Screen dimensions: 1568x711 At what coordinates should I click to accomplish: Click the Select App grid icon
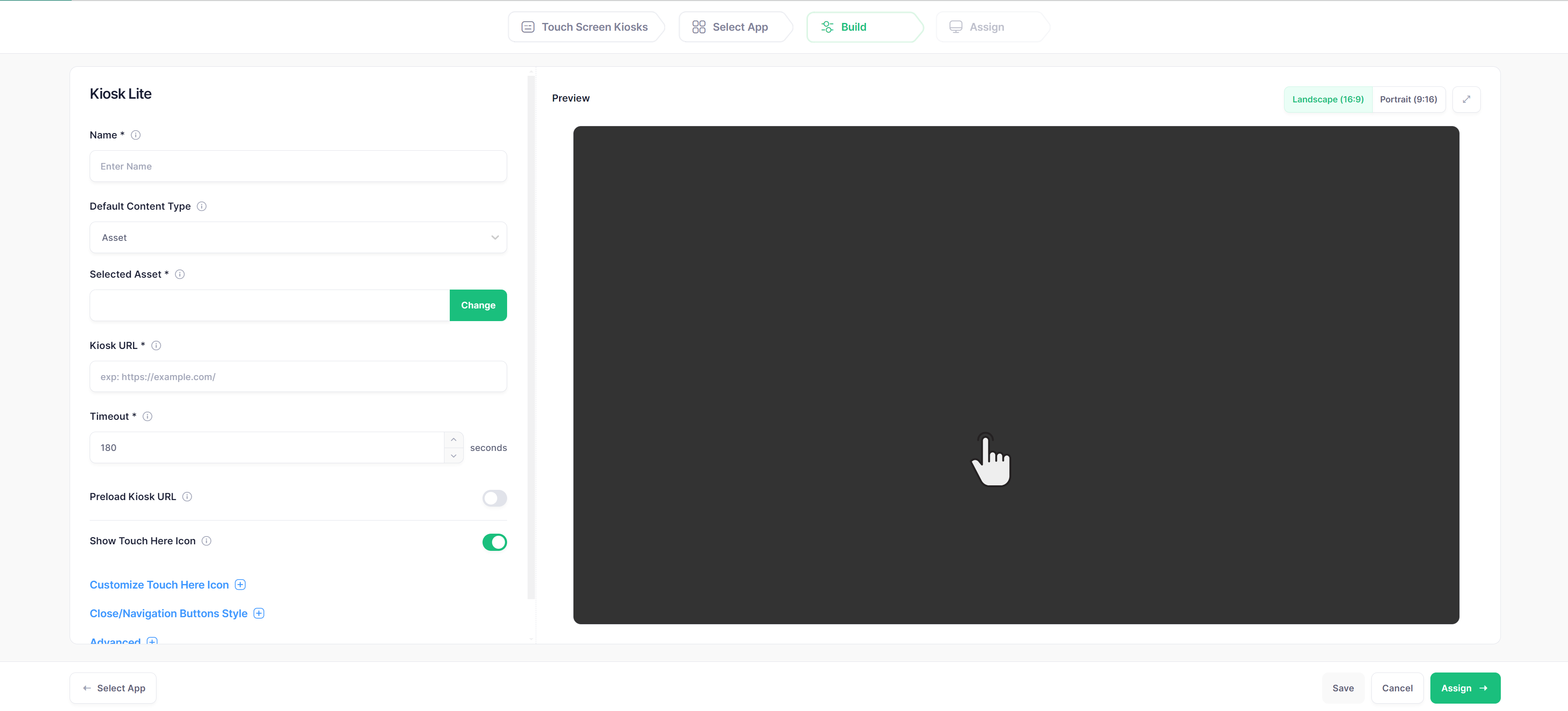click(698, 27)
